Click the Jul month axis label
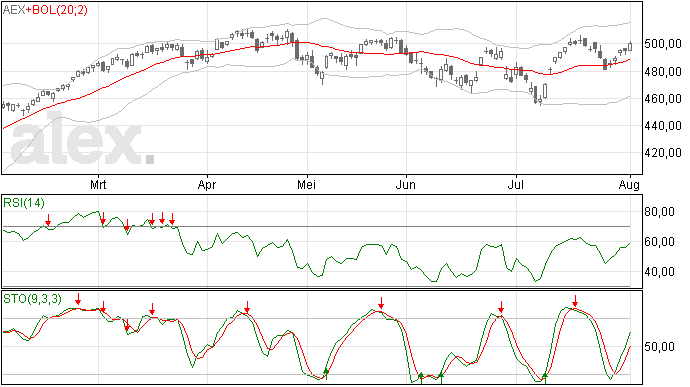 [515, 185]
